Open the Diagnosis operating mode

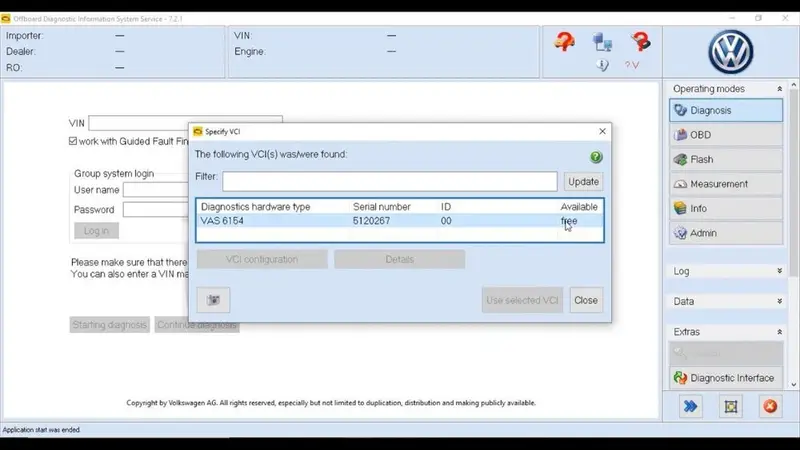[726, 110]
